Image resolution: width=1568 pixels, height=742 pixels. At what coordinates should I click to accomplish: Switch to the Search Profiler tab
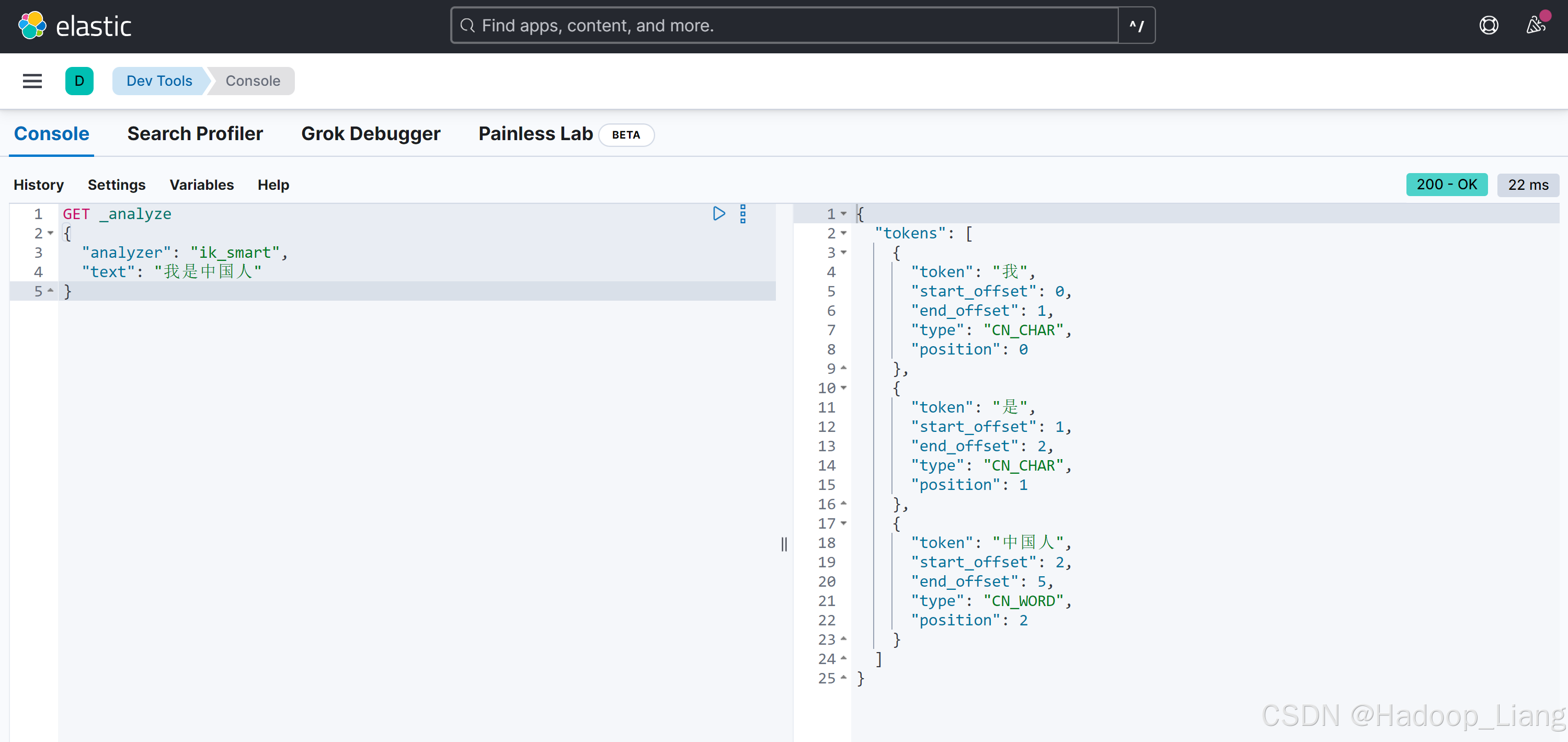click(x=195, y=133)
